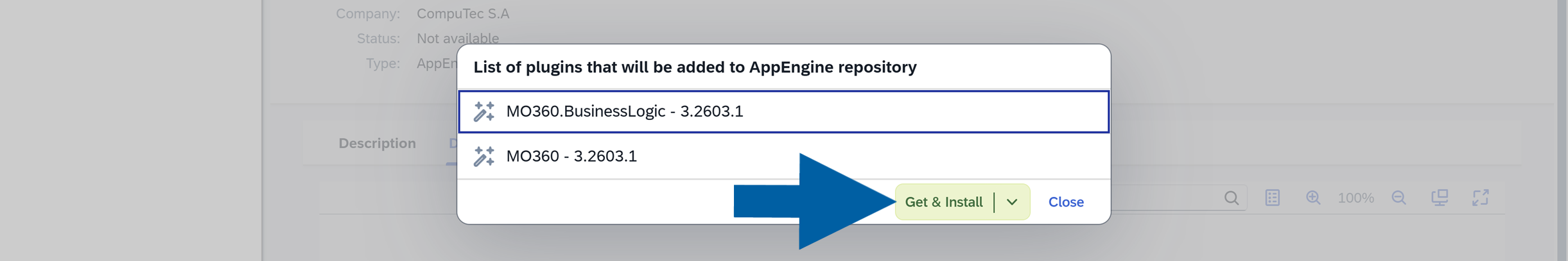Zoom out using the minus magnifier
This screenshot has height=261, width=1568.
point(1399,198)
